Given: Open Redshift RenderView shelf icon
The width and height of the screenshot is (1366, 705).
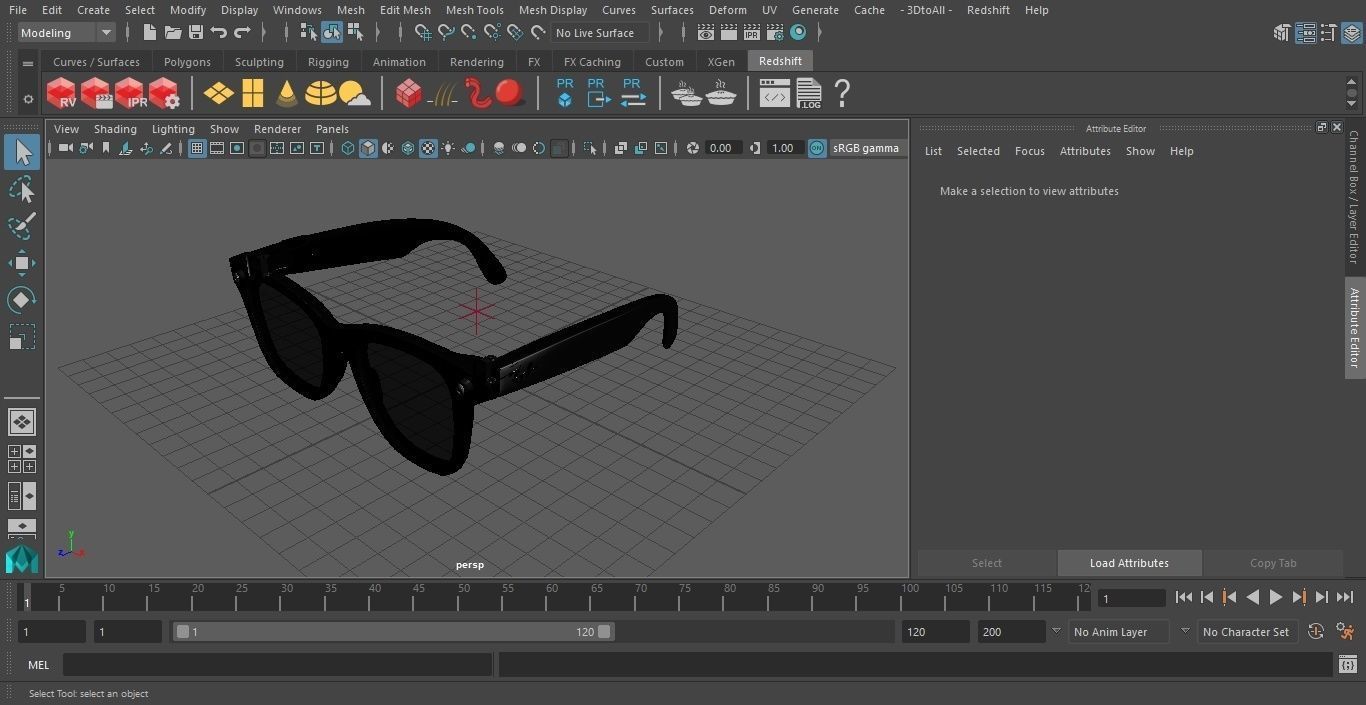Looking at the screenshot, I should (61, 94).
